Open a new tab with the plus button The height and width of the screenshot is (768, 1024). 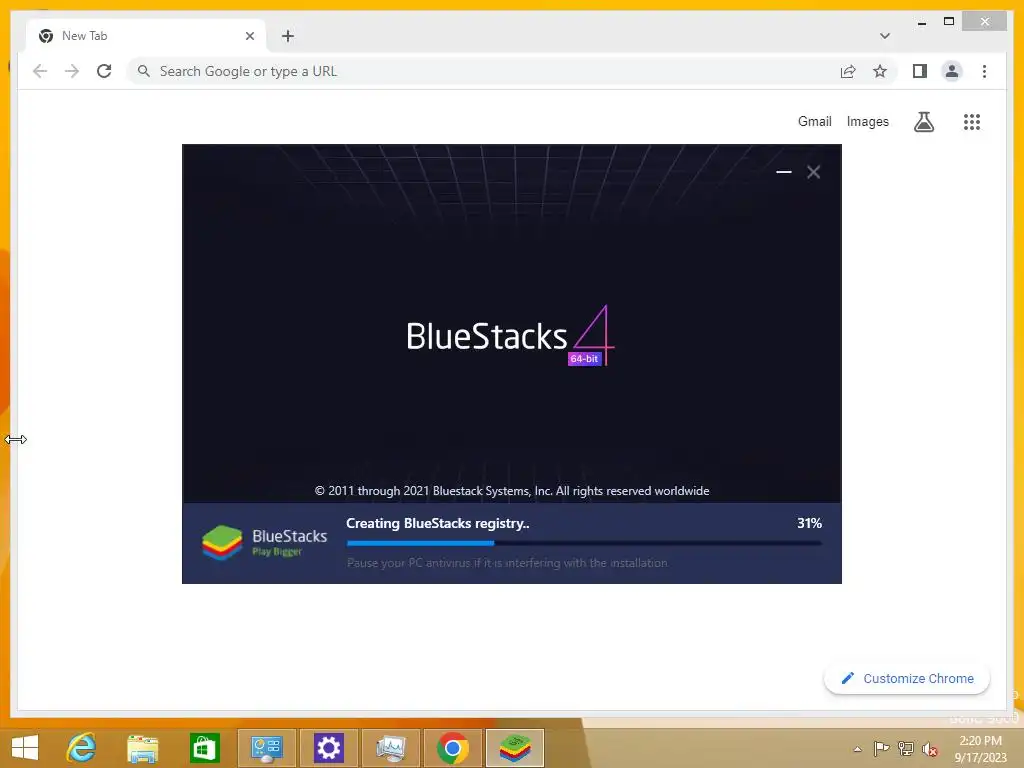pyautogui.click(x=288, y=36)
